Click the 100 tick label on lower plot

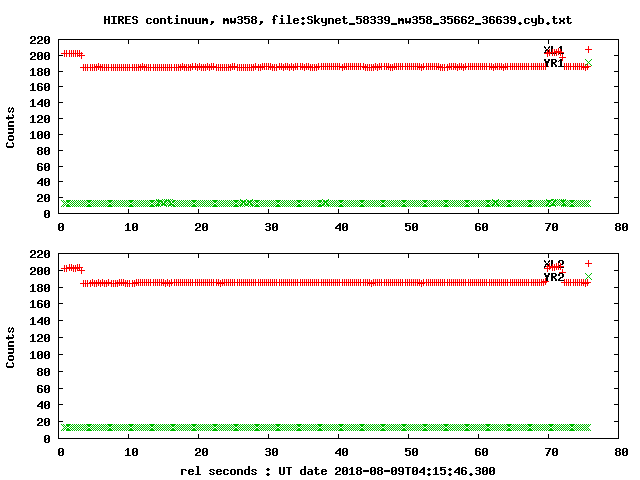coord(40,355)
